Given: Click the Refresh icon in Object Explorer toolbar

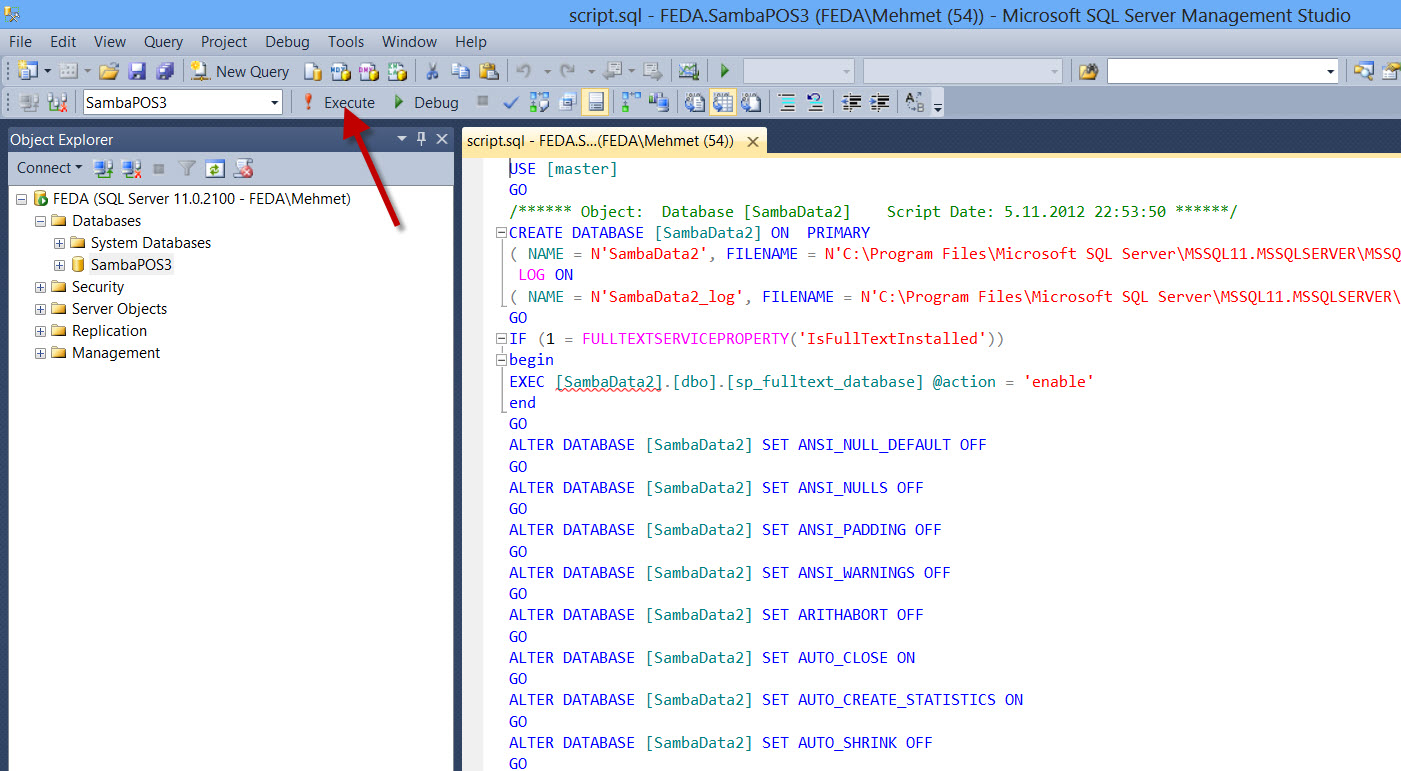Looking at the screenshot, I should click(213, 167).
